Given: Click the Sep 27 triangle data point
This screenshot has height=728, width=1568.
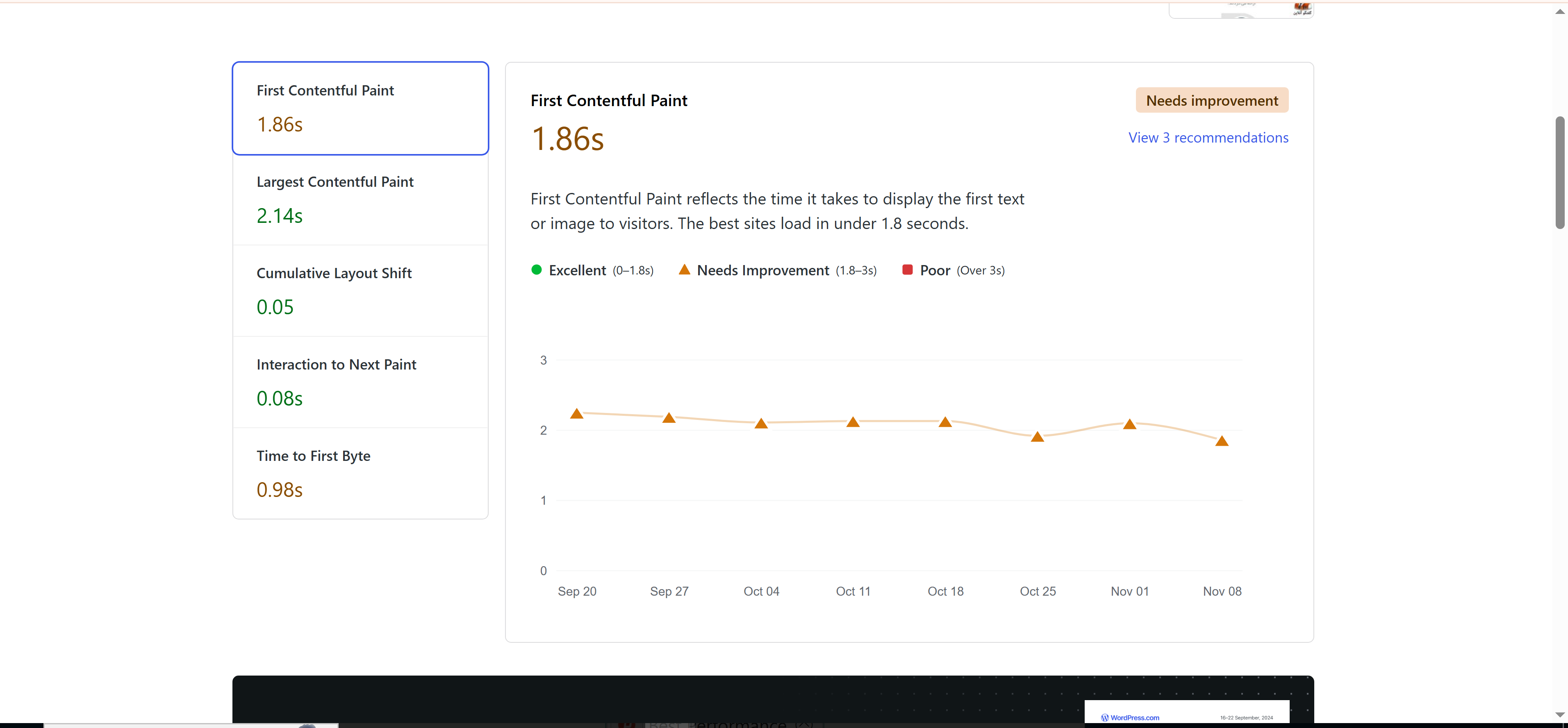Looking at the screenshot, I should click(x=668, y=418).
